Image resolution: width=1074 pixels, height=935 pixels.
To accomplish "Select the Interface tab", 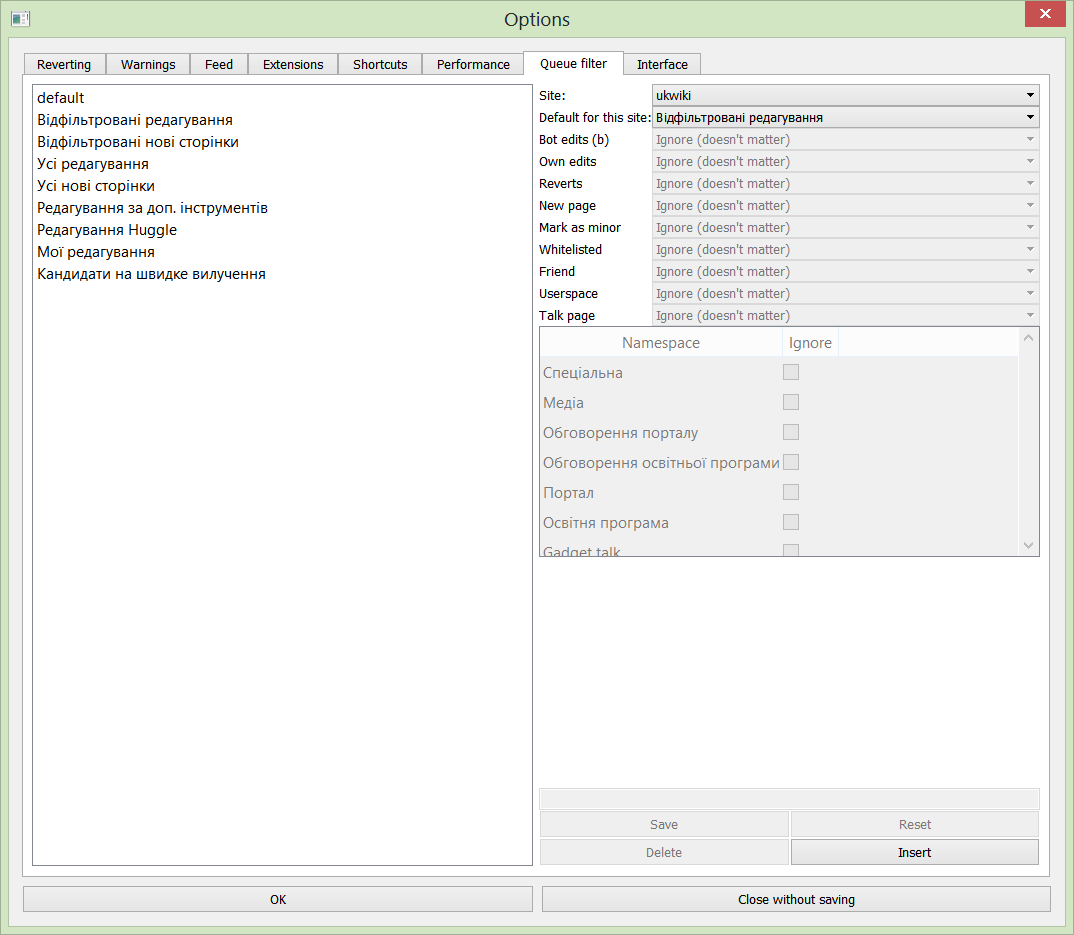I will point(662,64).
